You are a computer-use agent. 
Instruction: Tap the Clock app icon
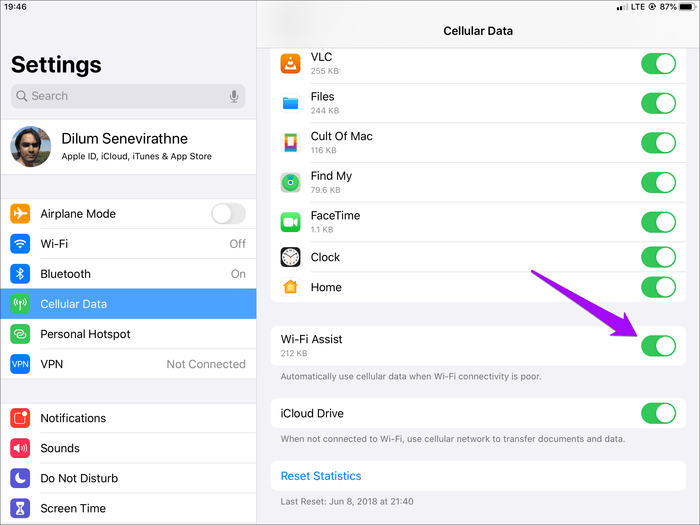(x=290, y=257)
